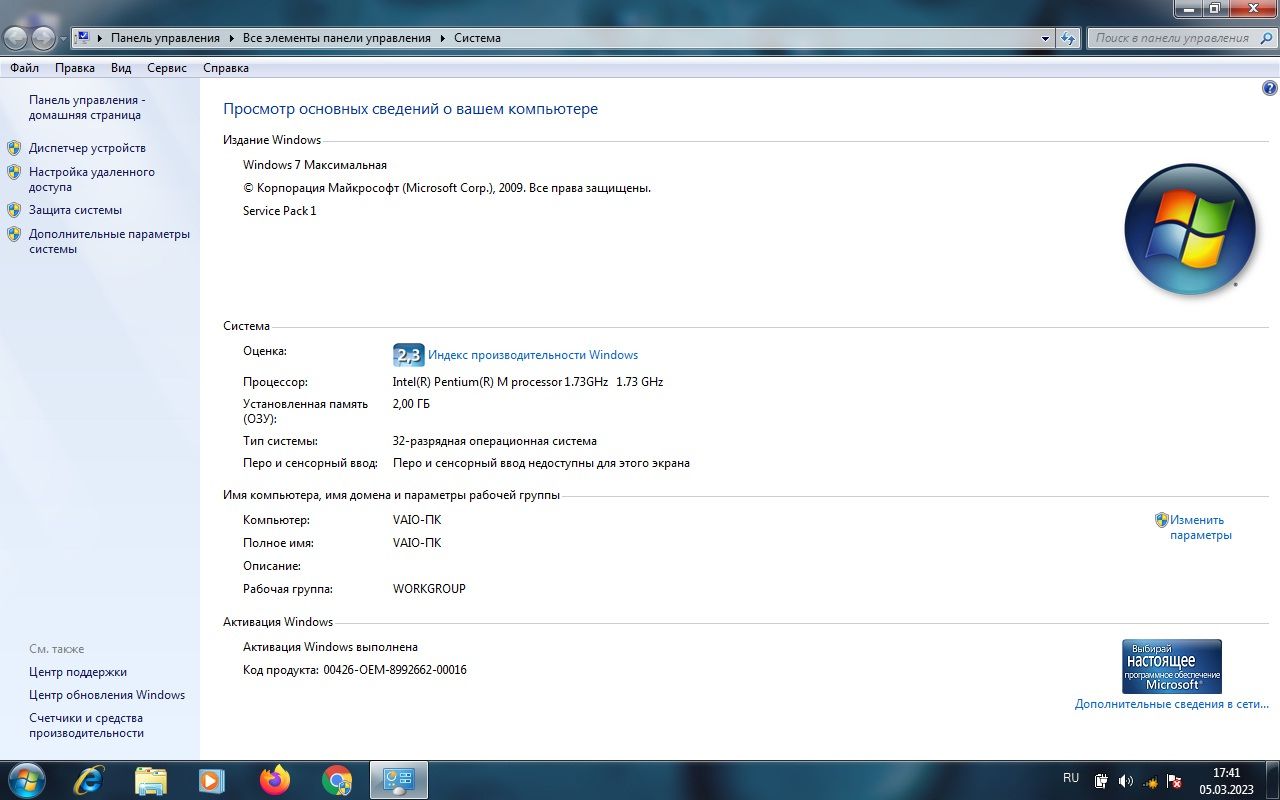Viewport: 1280px width, 800px height.
Task: Open Счетчики и средства производительности link
Action: click(86, 725)
